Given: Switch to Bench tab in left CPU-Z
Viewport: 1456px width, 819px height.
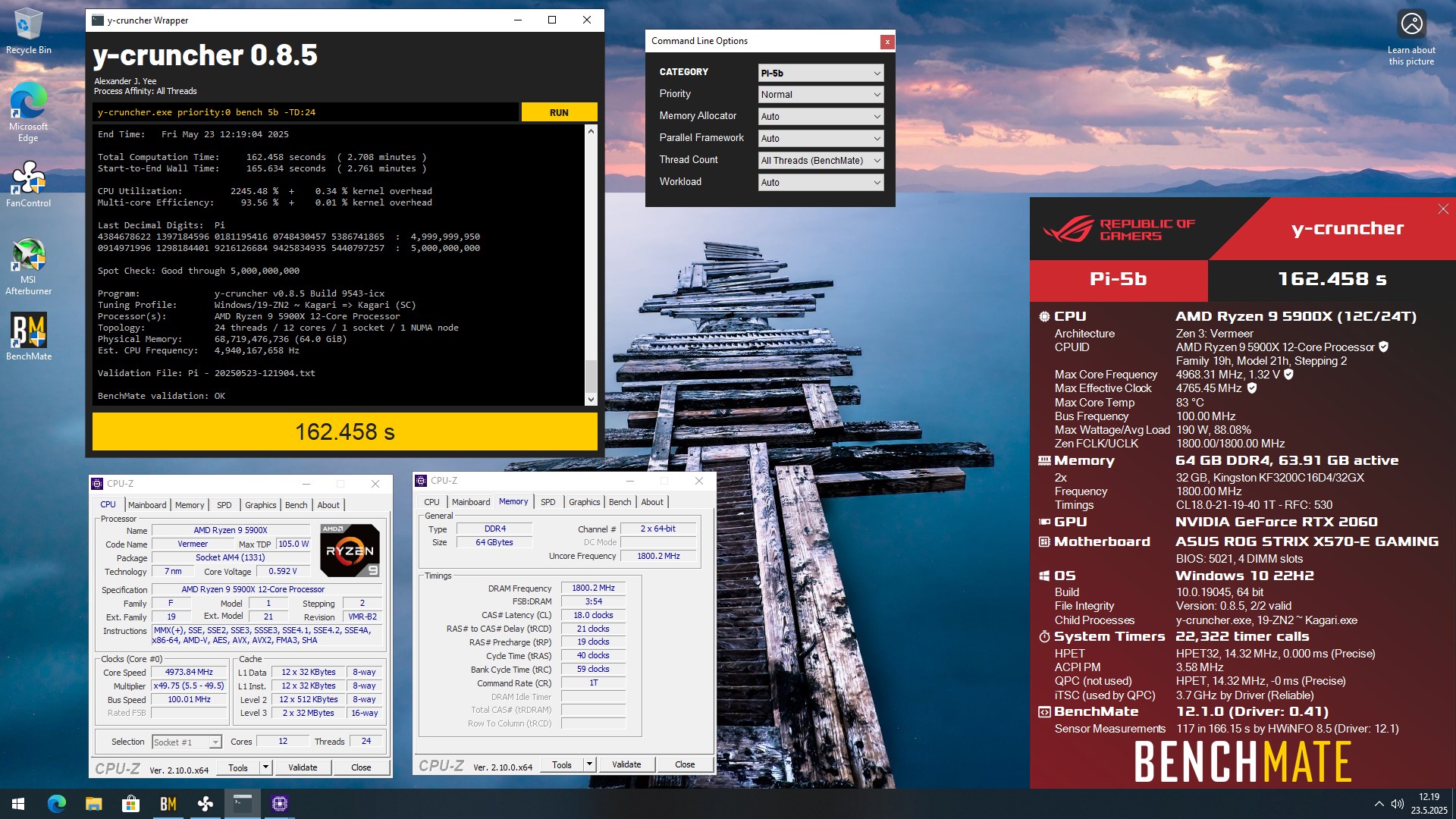Looking at the screenshot, I should coord(297,505).
